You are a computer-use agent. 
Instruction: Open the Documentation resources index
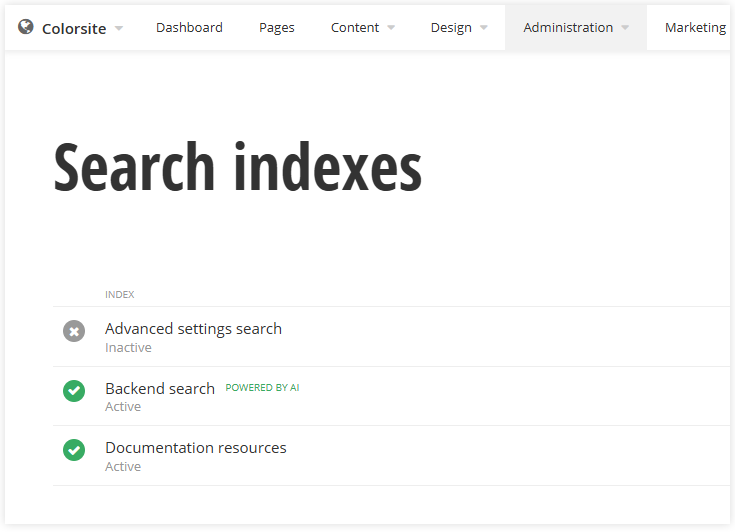[196, 448]
